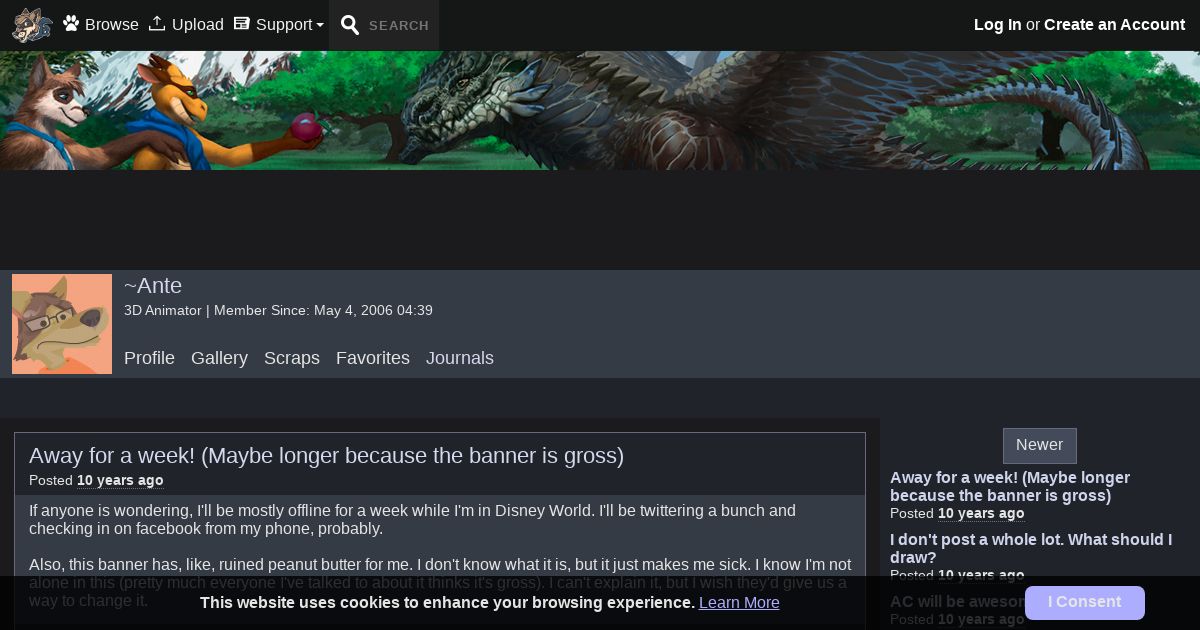Screen dimensions: 1200x630
Task: Open the site logo home icon
Action: tap(32, 25)
